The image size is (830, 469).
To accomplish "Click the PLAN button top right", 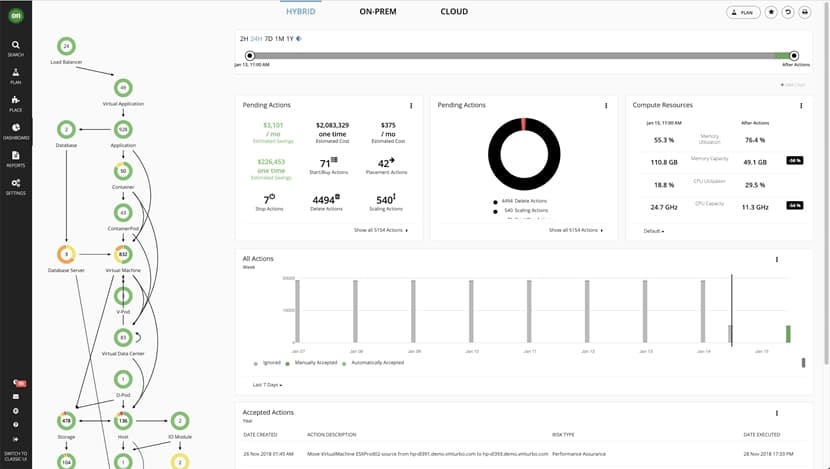I will [x=743, y=12].
